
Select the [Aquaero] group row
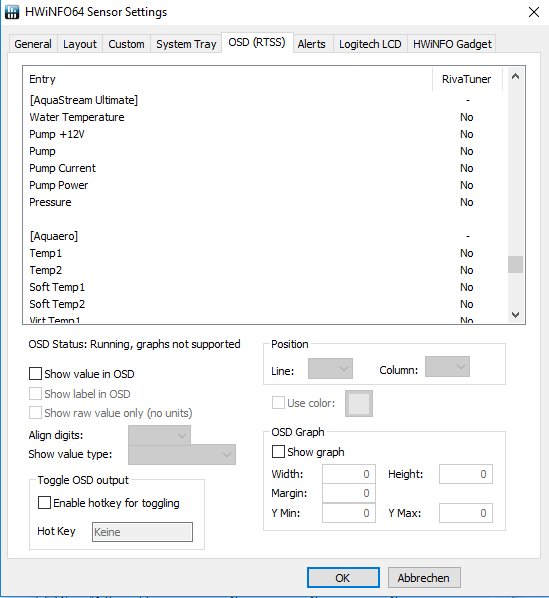point(265,236)
